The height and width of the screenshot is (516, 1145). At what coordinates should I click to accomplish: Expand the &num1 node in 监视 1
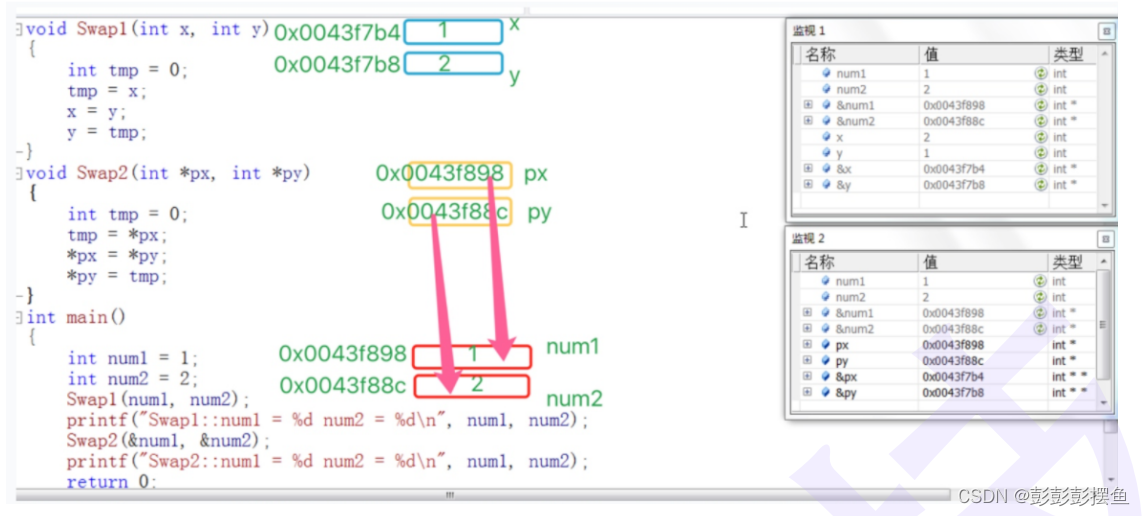[x=808, y=105]
